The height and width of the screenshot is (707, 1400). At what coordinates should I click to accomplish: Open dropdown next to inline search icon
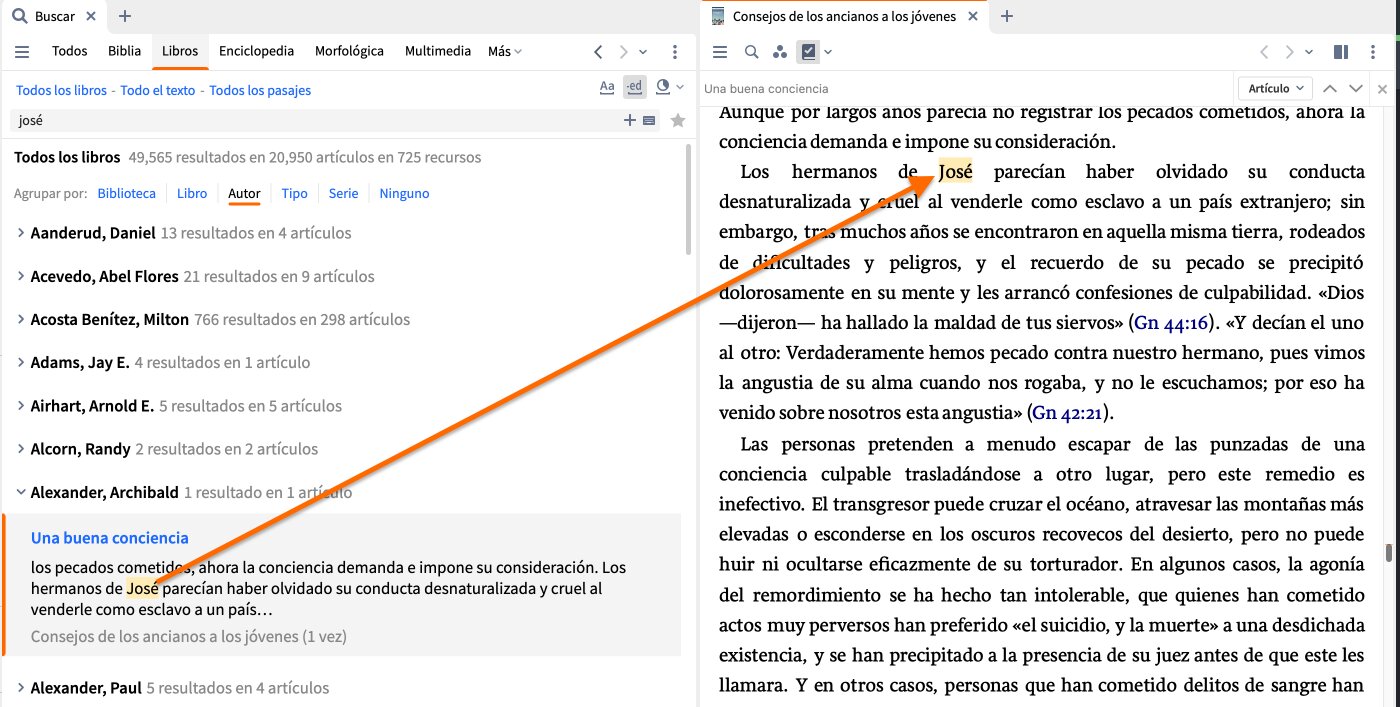(x=828, y=52)
